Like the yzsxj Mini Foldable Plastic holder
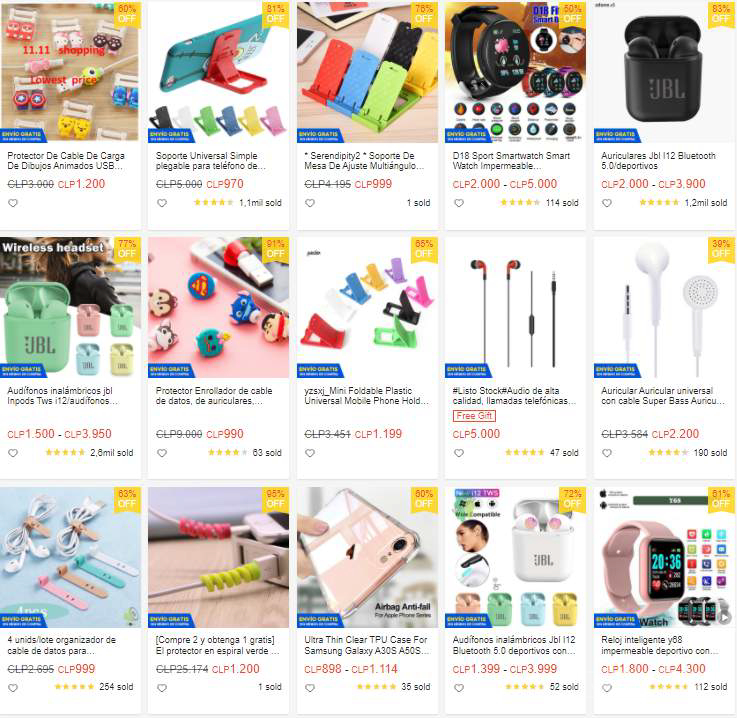Screen dimensions: 737x718 coord(310,453)
